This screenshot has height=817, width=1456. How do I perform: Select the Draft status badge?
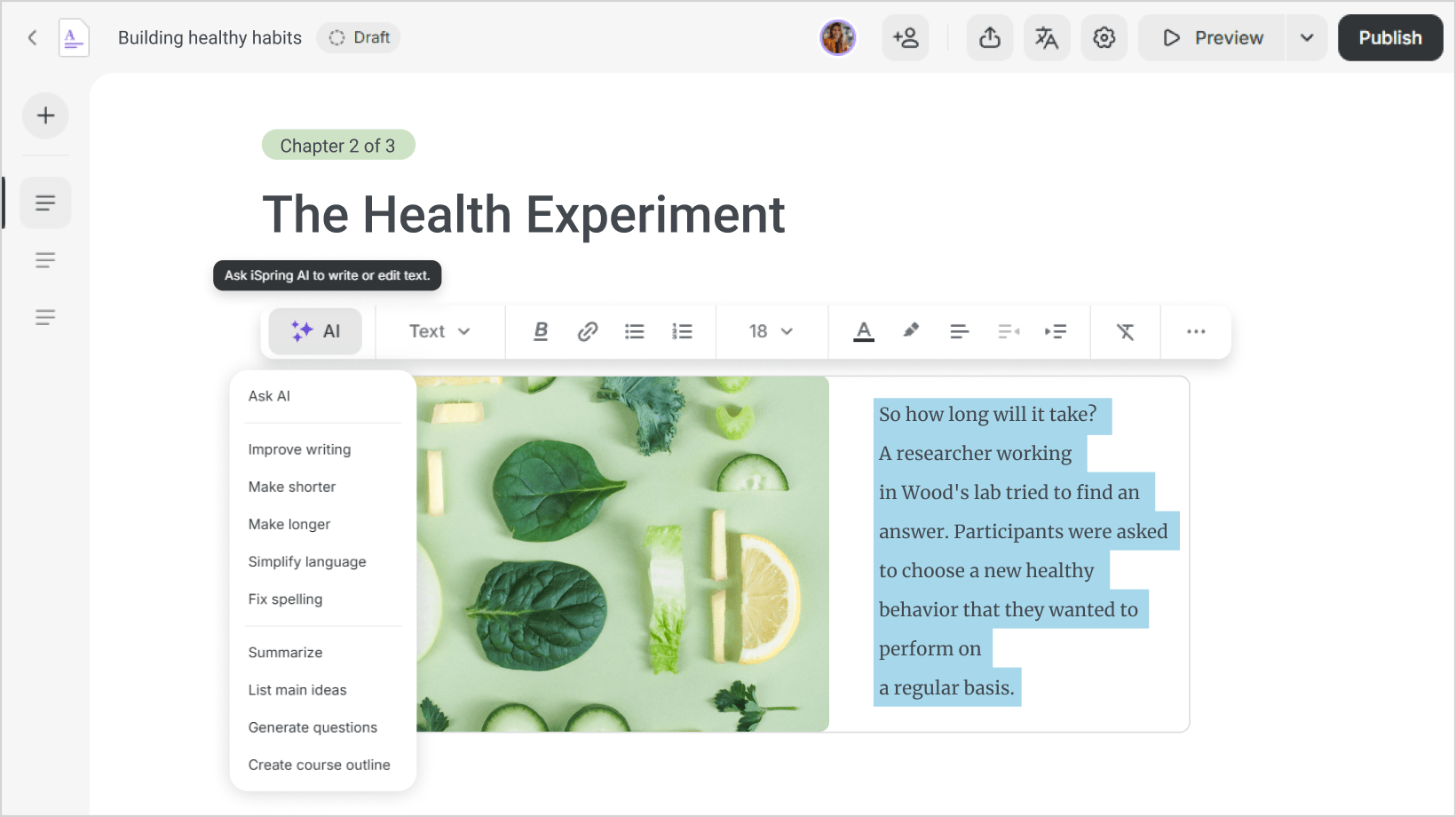tap(359, 37)
